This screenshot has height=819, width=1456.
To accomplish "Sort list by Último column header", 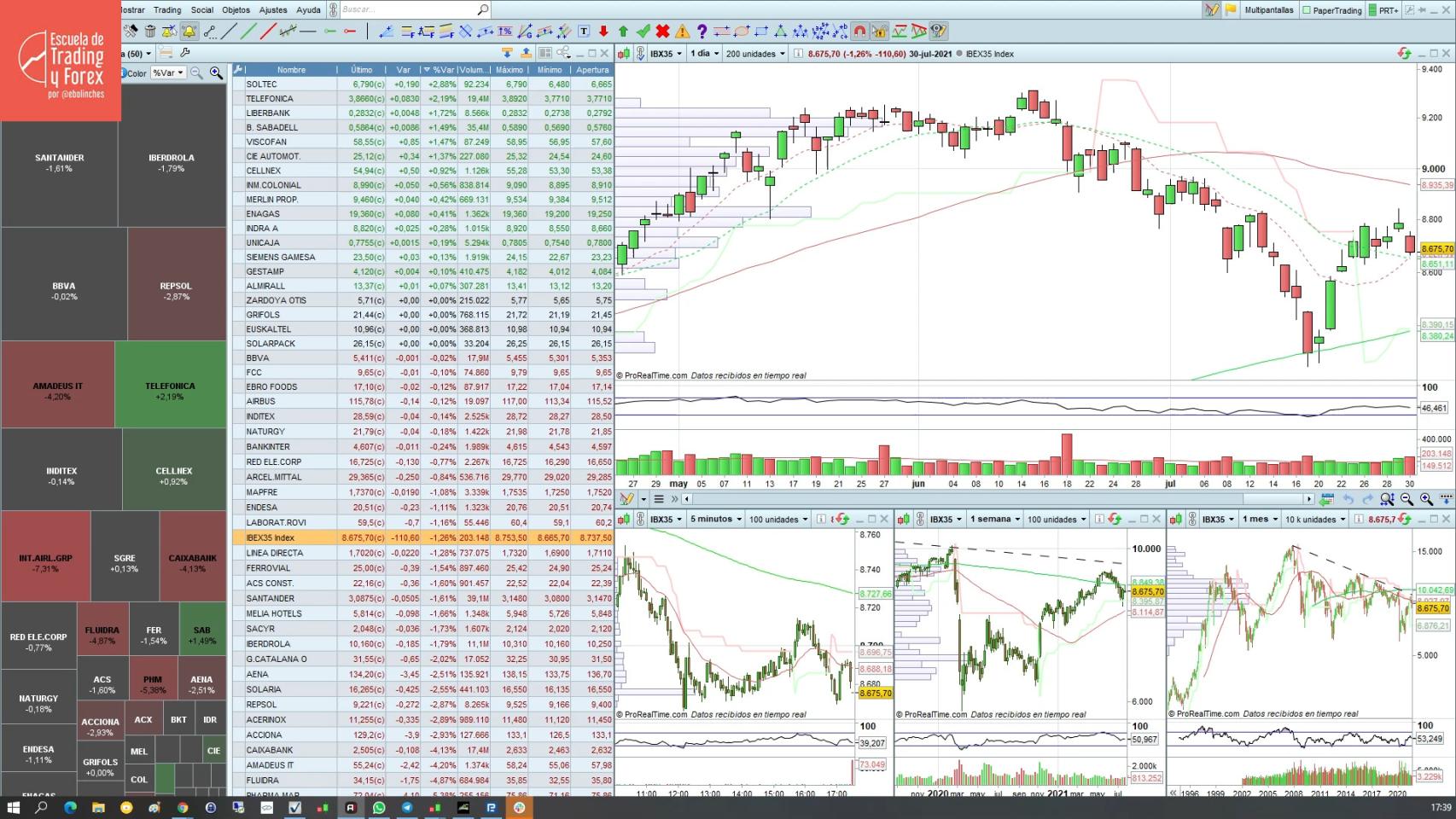I will [x=362, y=70].
